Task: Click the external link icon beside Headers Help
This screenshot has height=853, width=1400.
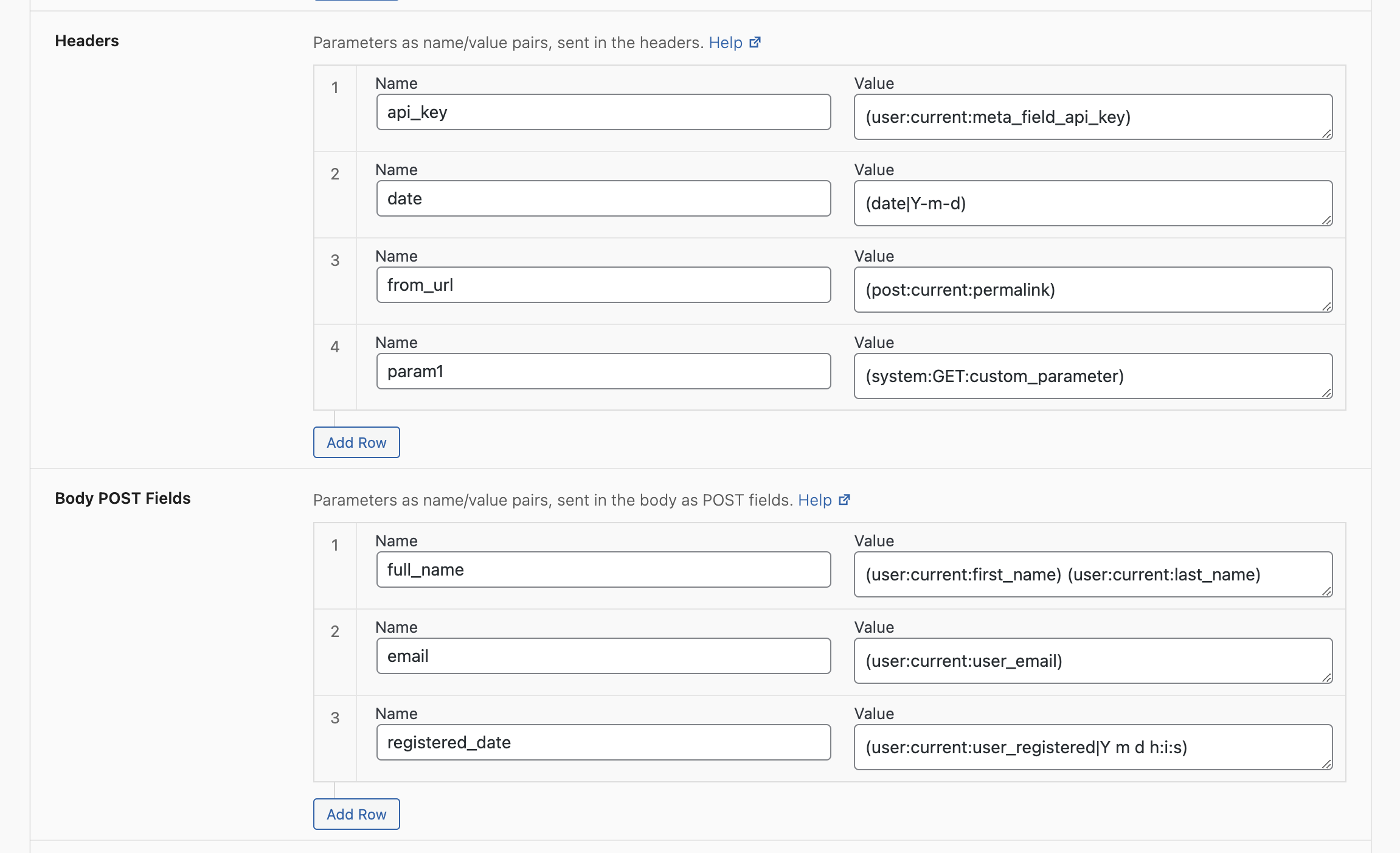Action: 755,43
